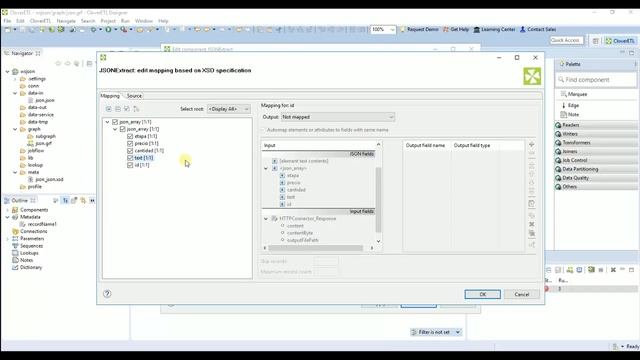
Task: Select cantidad in JSON fields list
Action: (x=296, y=190)
